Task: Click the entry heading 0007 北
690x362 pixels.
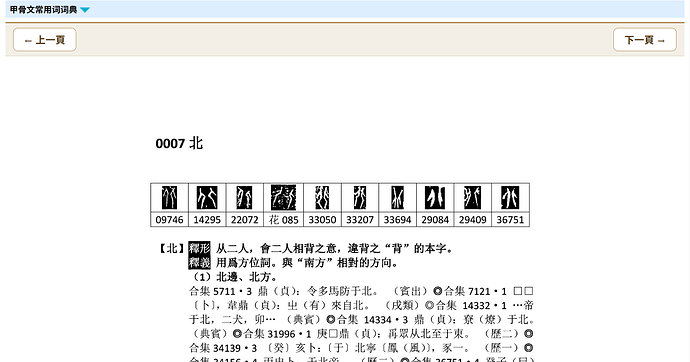Action: pyautogui.click(x=179, y=143)
